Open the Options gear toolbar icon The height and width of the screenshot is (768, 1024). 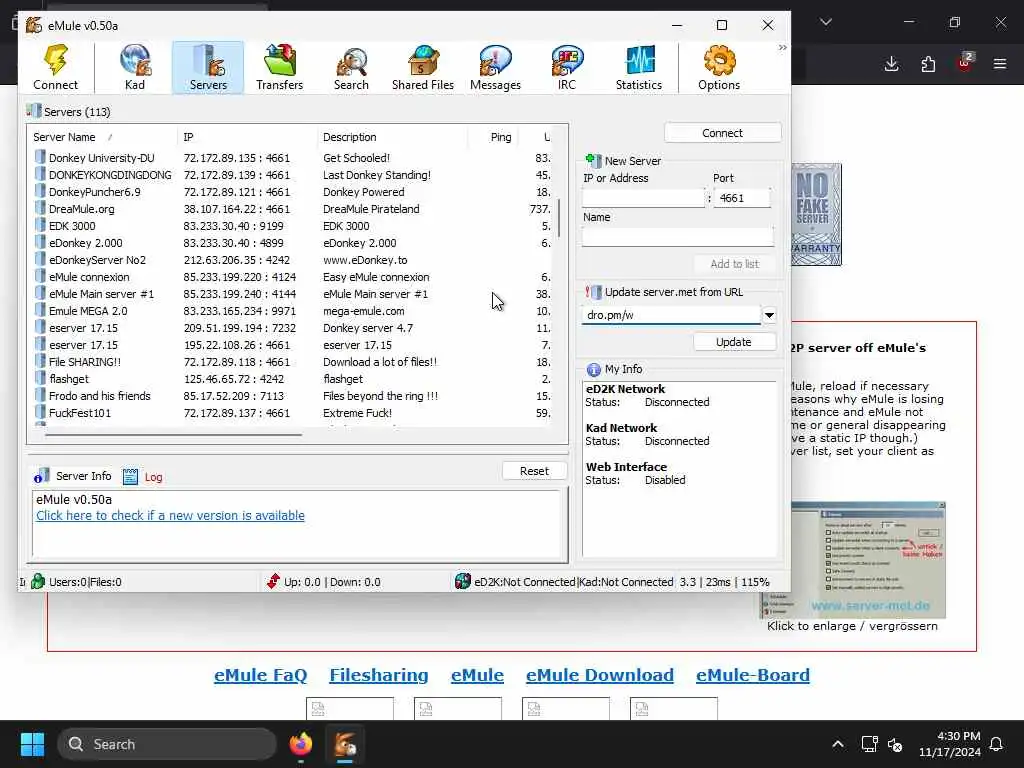point(719,68)
